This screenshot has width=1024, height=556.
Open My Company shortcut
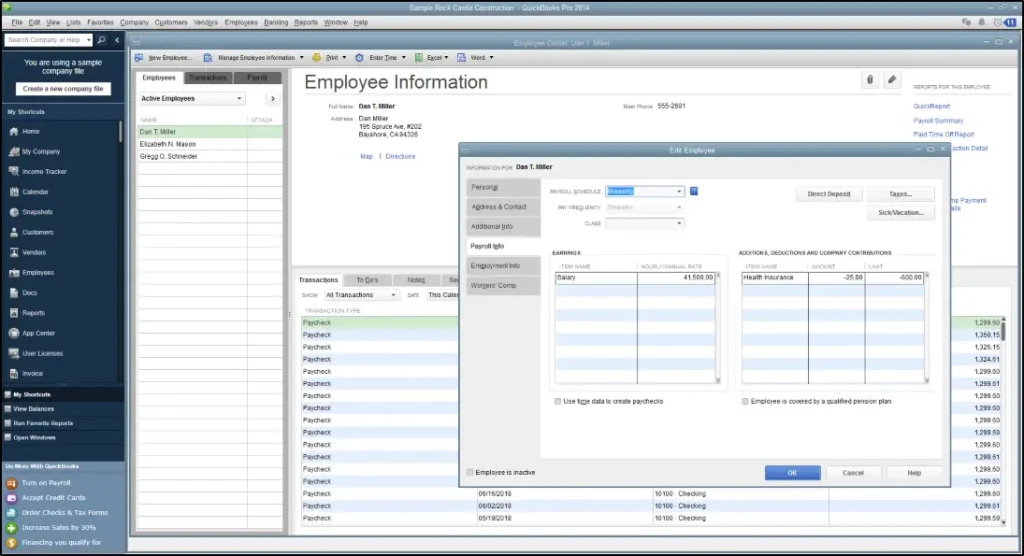pos(40,152)
